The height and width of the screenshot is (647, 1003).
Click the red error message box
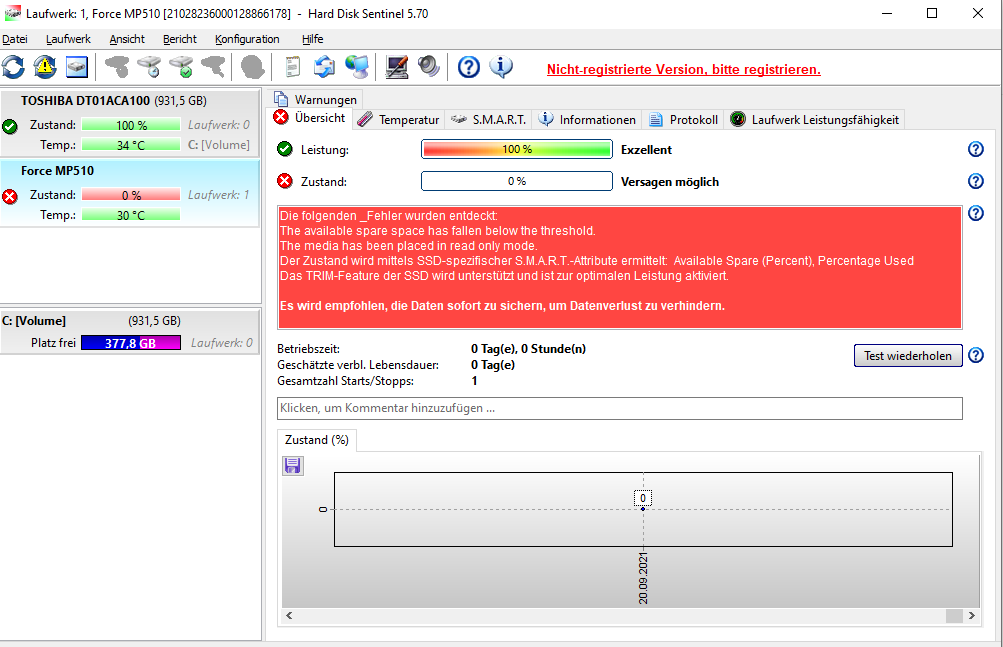620,267
